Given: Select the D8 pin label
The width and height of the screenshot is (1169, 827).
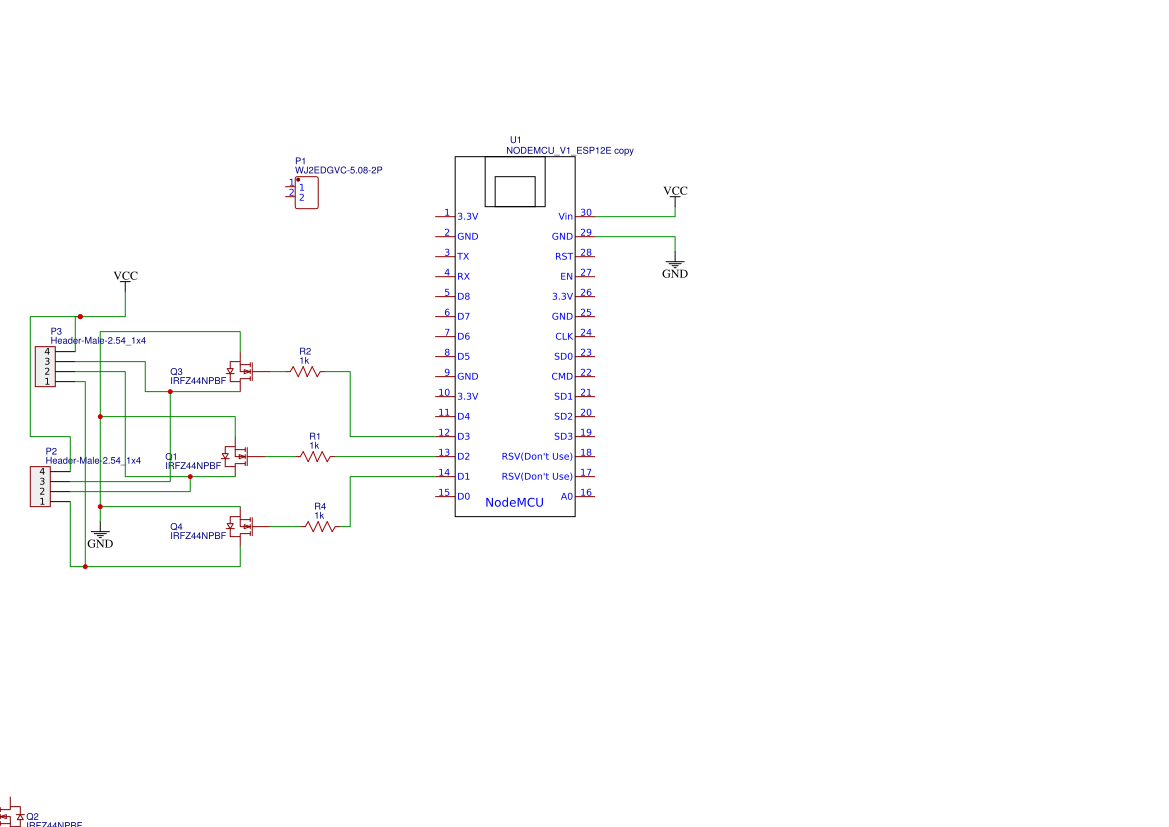Looking at the screenshot, I should click(464, 297).
